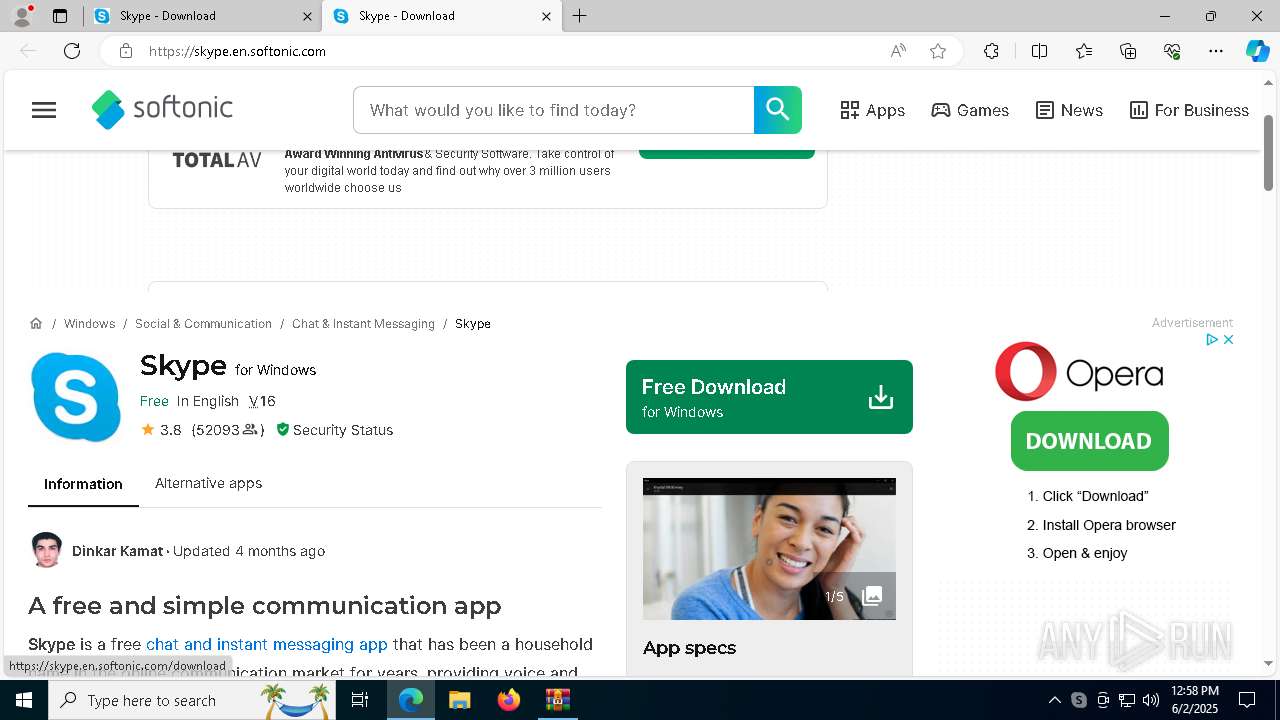Open the Apps section
This screenshot has height=720, width=1280.
873,110
